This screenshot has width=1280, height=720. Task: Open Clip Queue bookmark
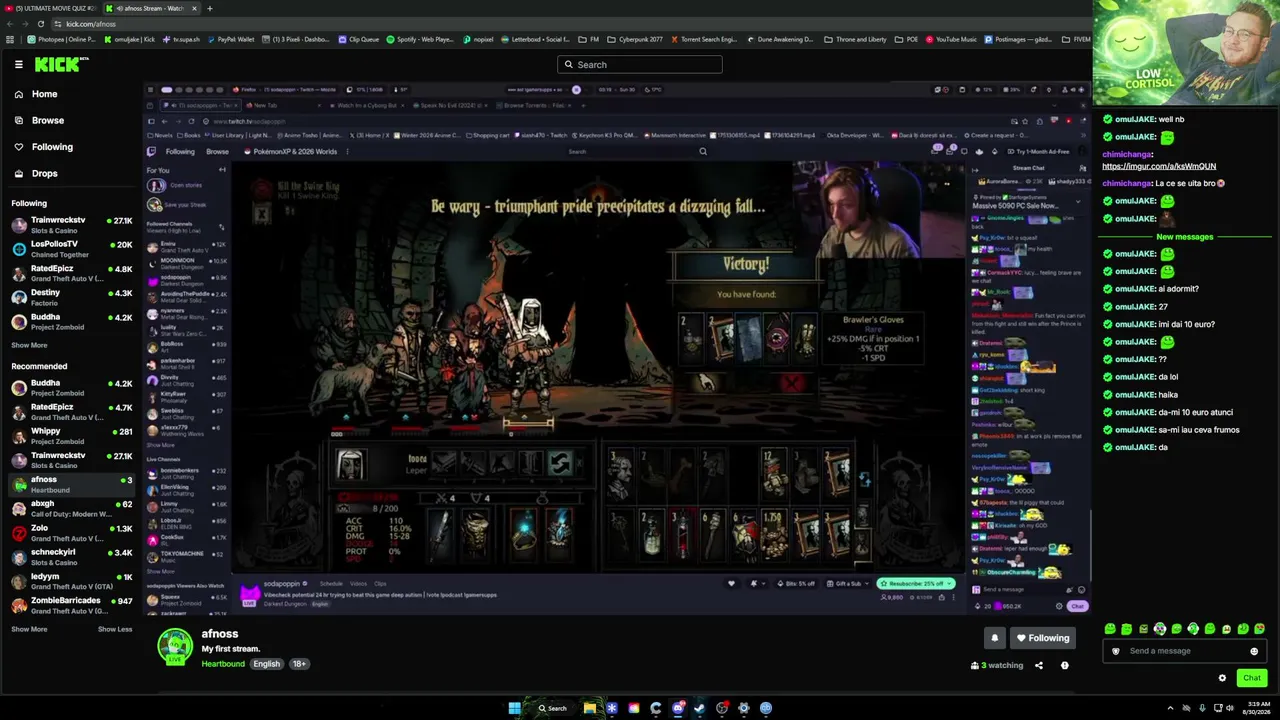359,39
